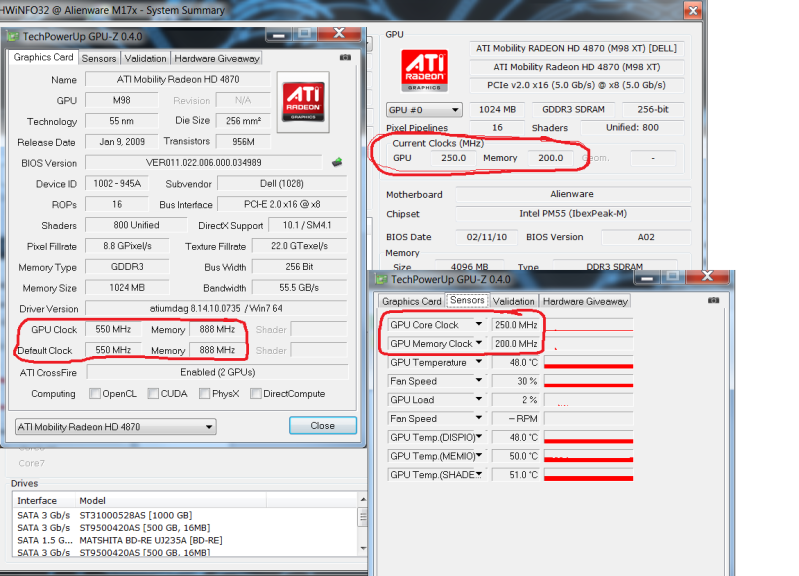Click the Memory Type GDDR3 value
Screen dimensions: 799x576
[x=127, y=267]
